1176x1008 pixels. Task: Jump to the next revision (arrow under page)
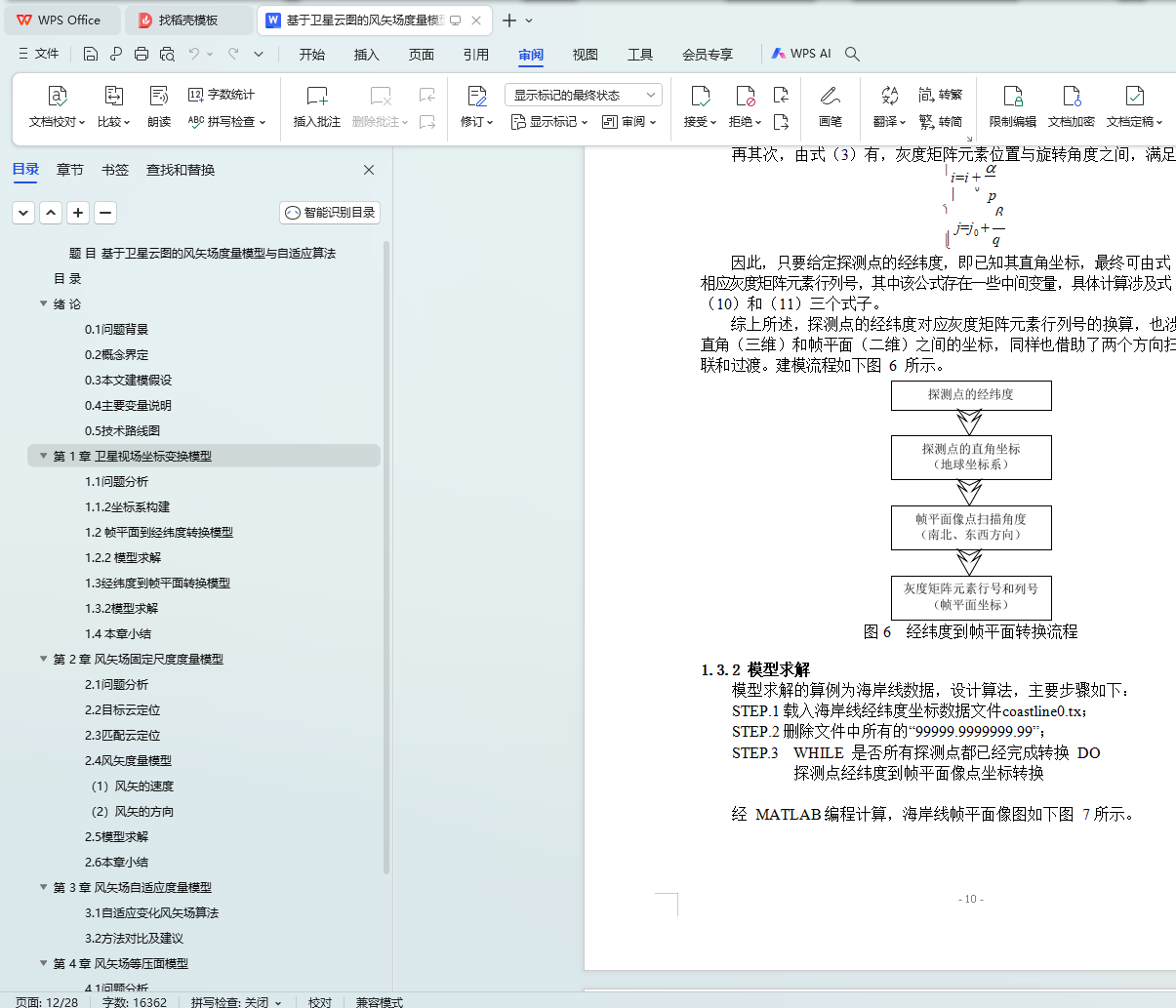point(781,122)
